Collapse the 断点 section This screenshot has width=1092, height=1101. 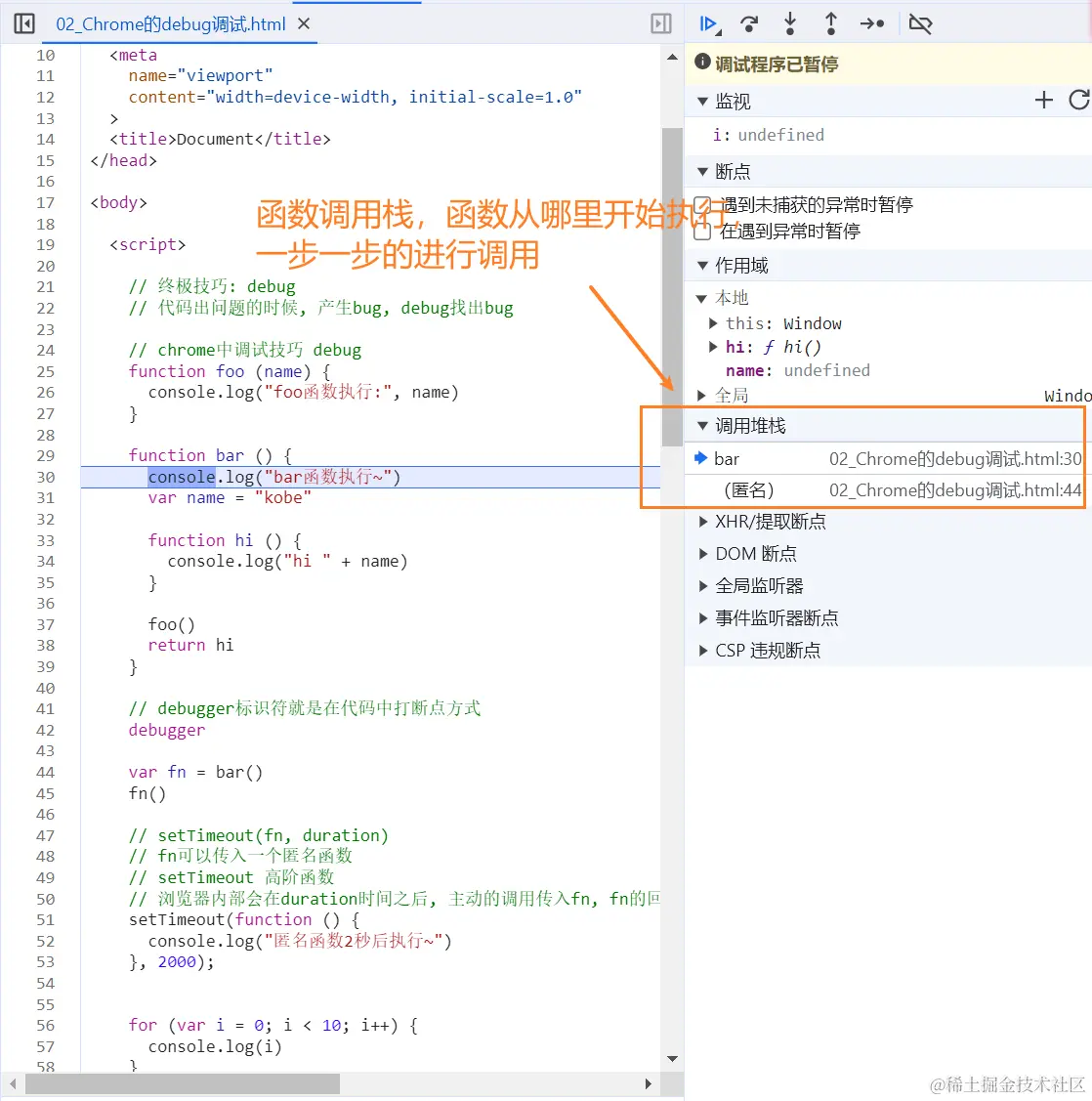pyautogui.click(x=702, y=172)
